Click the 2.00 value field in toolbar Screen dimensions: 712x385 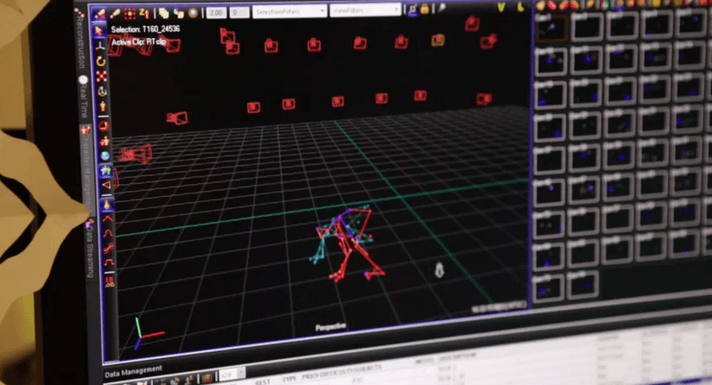point(217,12)
